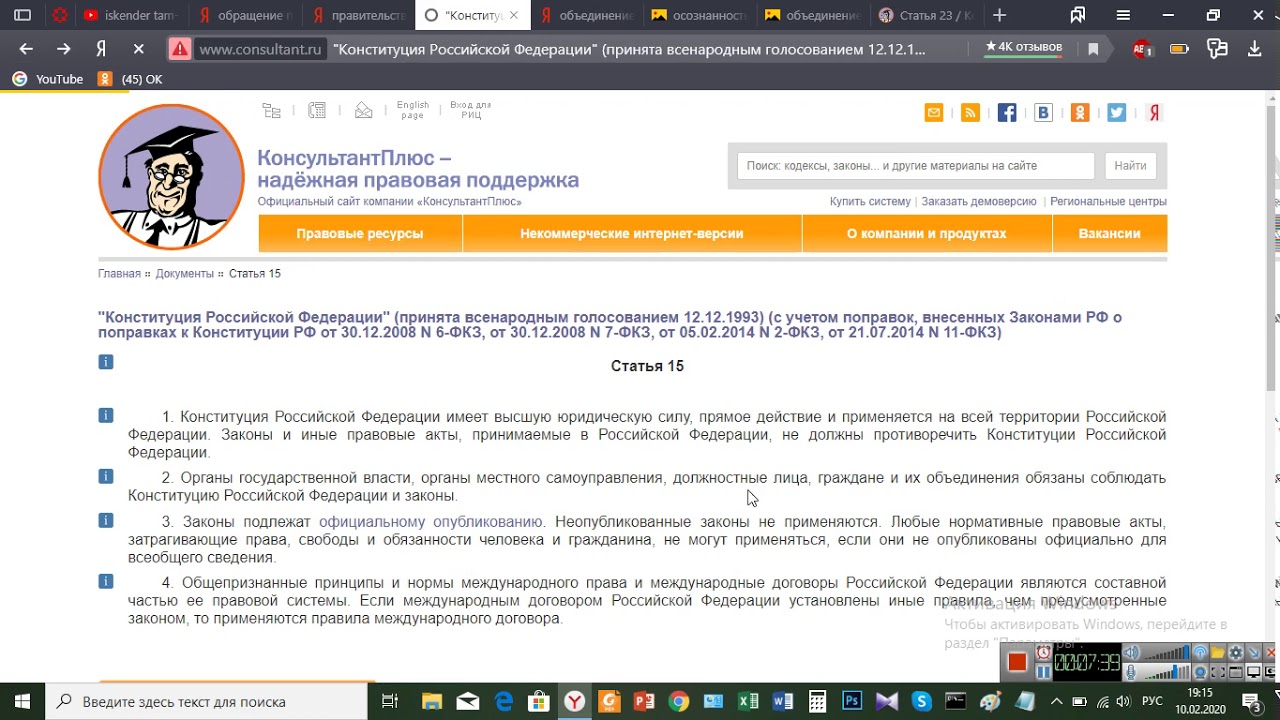This screenshot has width=1280, height=720.
Task: Open the YouTube bookmark in bookmarks bar
Action: click(48, 79)
